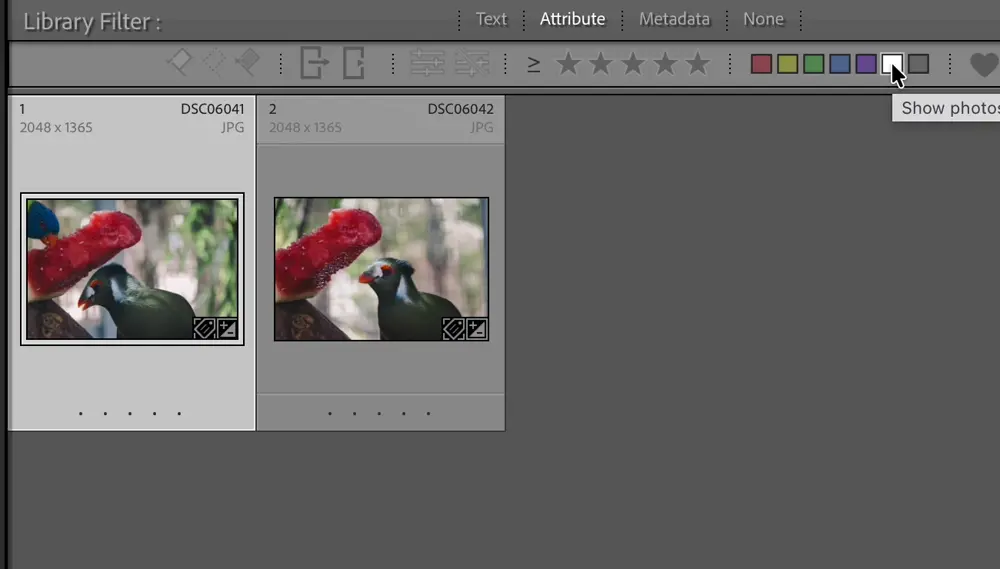Viewport: 1000px width, 569px height.
Task: Set rating filter to three stars
Action: tap(633, 63)
